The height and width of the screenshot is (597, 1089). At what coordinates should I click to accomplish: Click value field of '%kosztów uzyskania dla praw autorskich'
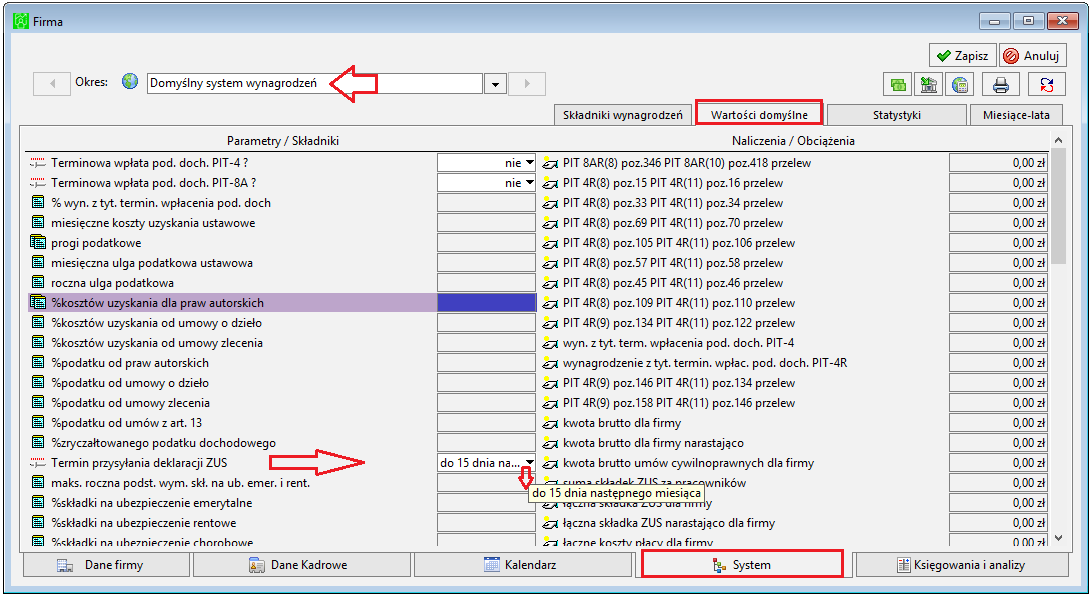pyautogui.click(x=487, y=303)
